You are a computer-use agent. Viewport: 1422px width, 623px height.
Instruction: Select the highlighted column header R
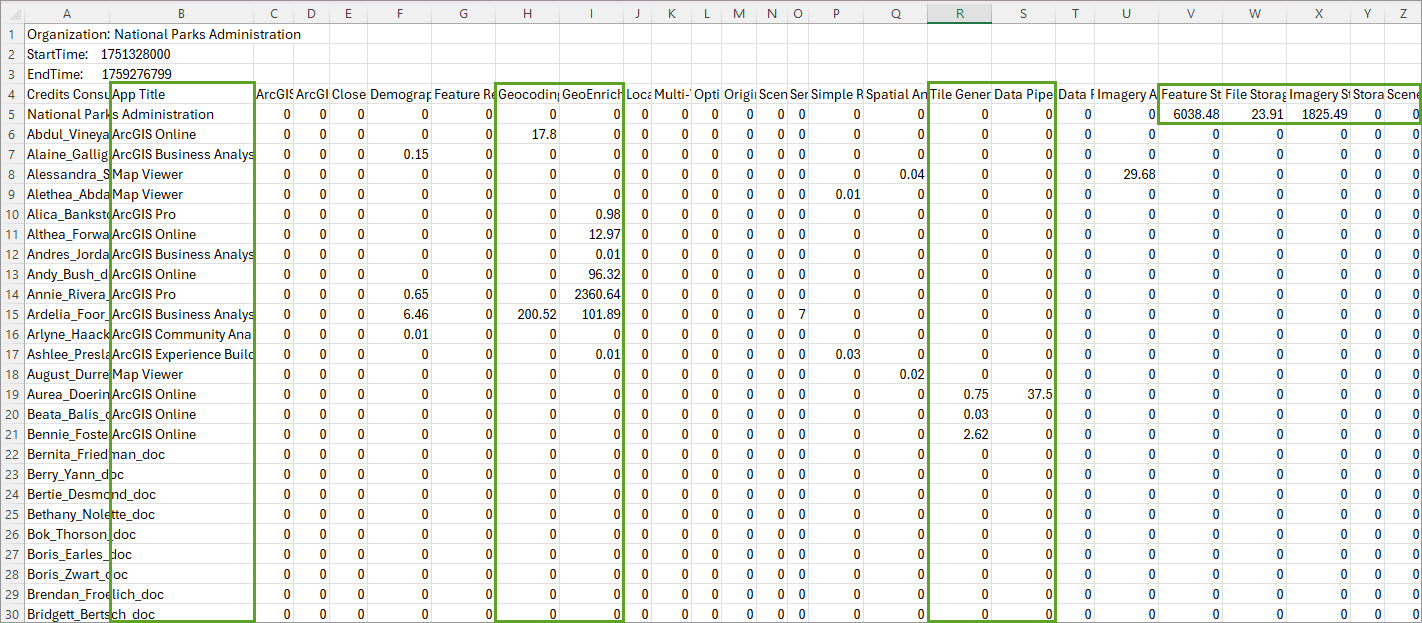(x=959, y=13)
